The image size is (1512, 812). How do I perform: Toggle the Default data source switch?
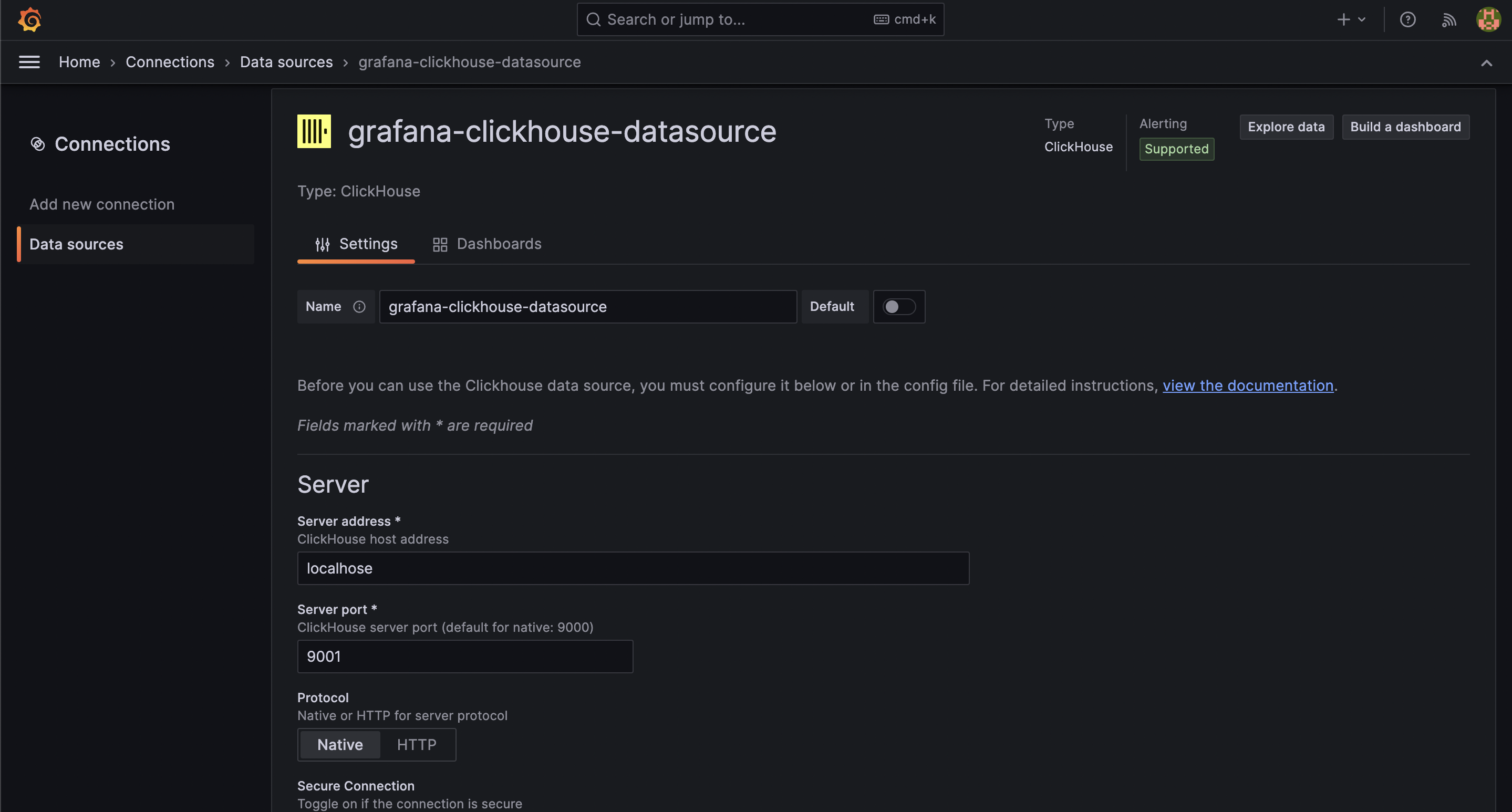pyautogui.click(x=898, y=307)
